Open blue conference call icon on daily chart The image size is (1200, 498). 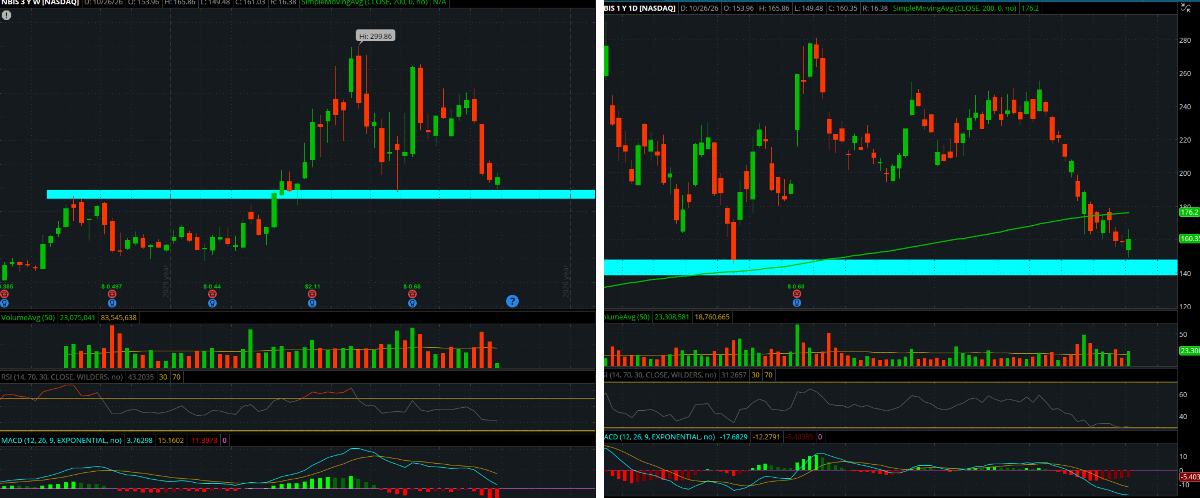(x=797, y=303)
